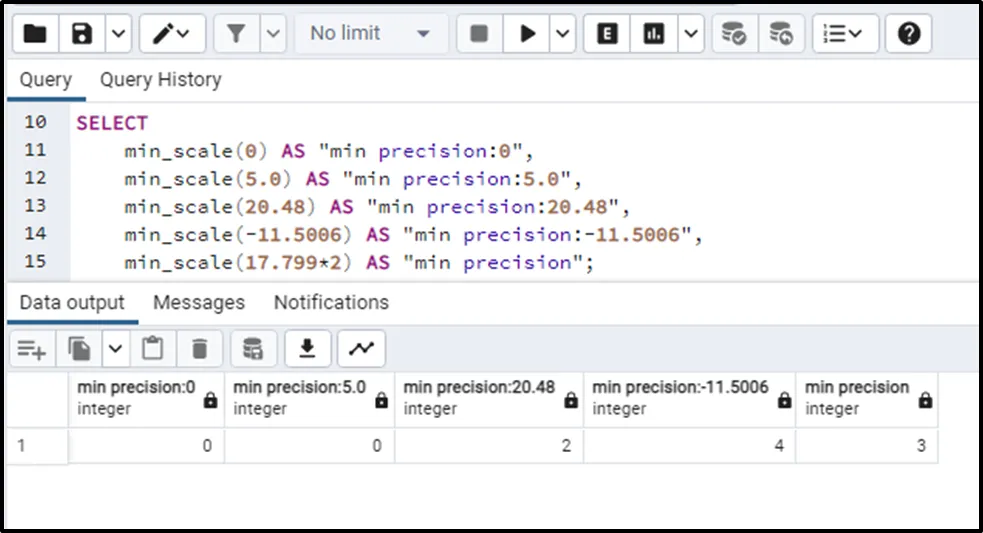Open the graph visualiser icon
Screen dimensions: 983x533
click(361, 348)
